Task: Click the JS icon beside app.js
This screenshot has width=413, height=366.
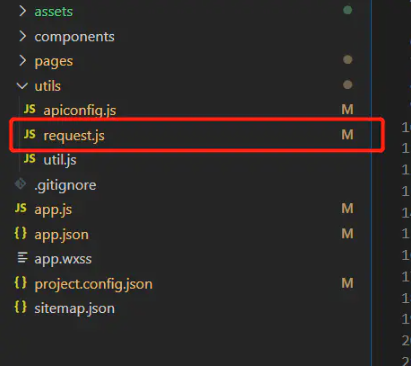Action: click(x=21, y=208)
